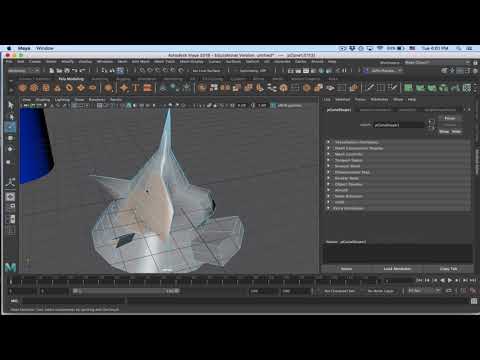Choose the Move tool in the toolbox
The image size is (480, 360).
10,138
